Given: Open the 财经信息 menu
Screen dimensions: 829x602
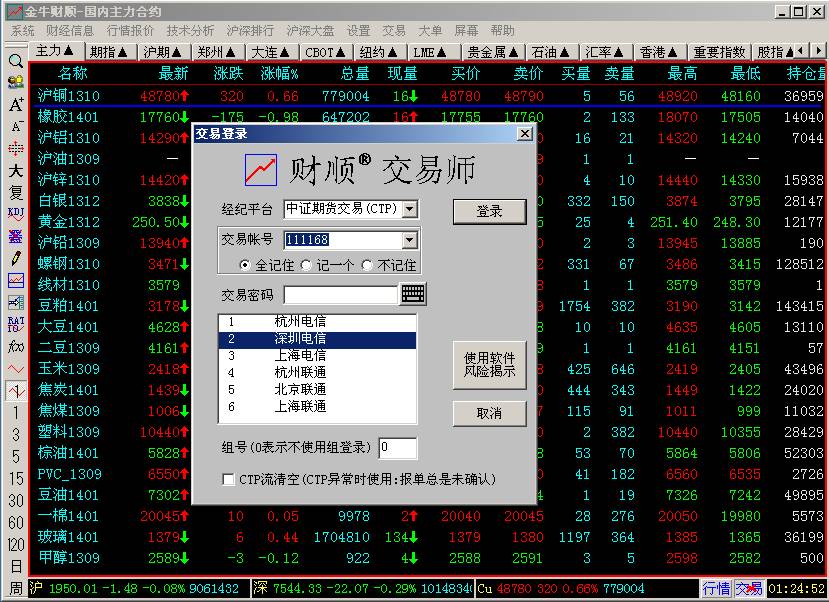Looking at the screenshot, I should tap(70, 31).
